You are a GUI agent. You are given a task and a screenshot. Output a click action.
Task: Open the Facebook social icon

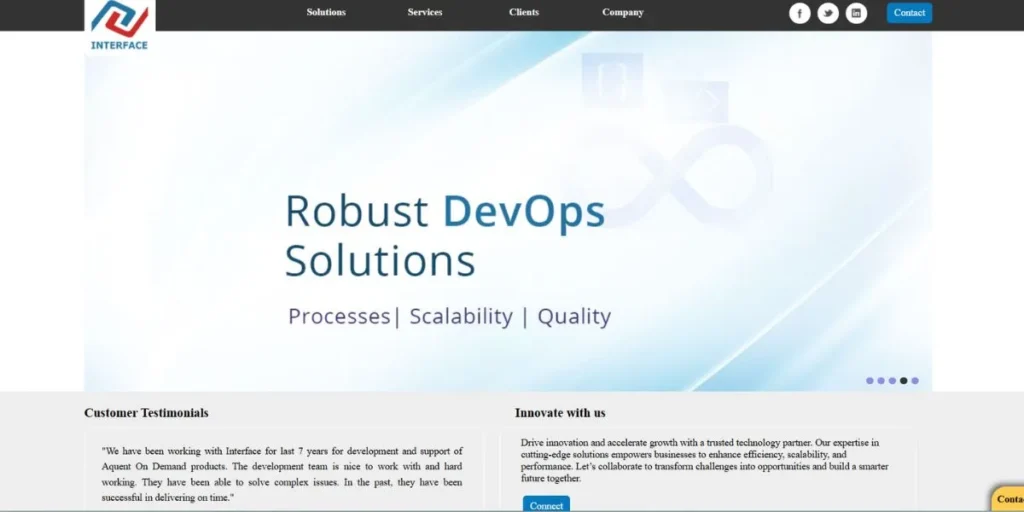799,13
